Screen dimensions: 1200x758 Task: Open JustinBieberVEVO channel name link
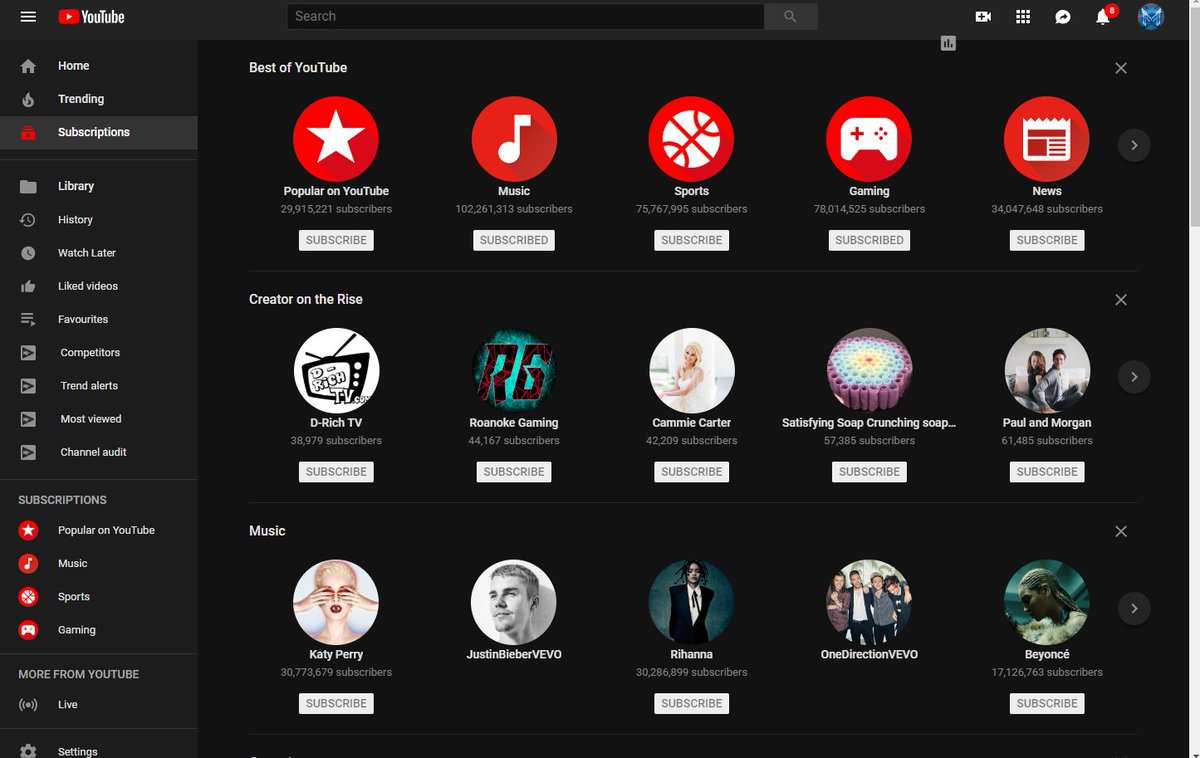pos(514,655)
